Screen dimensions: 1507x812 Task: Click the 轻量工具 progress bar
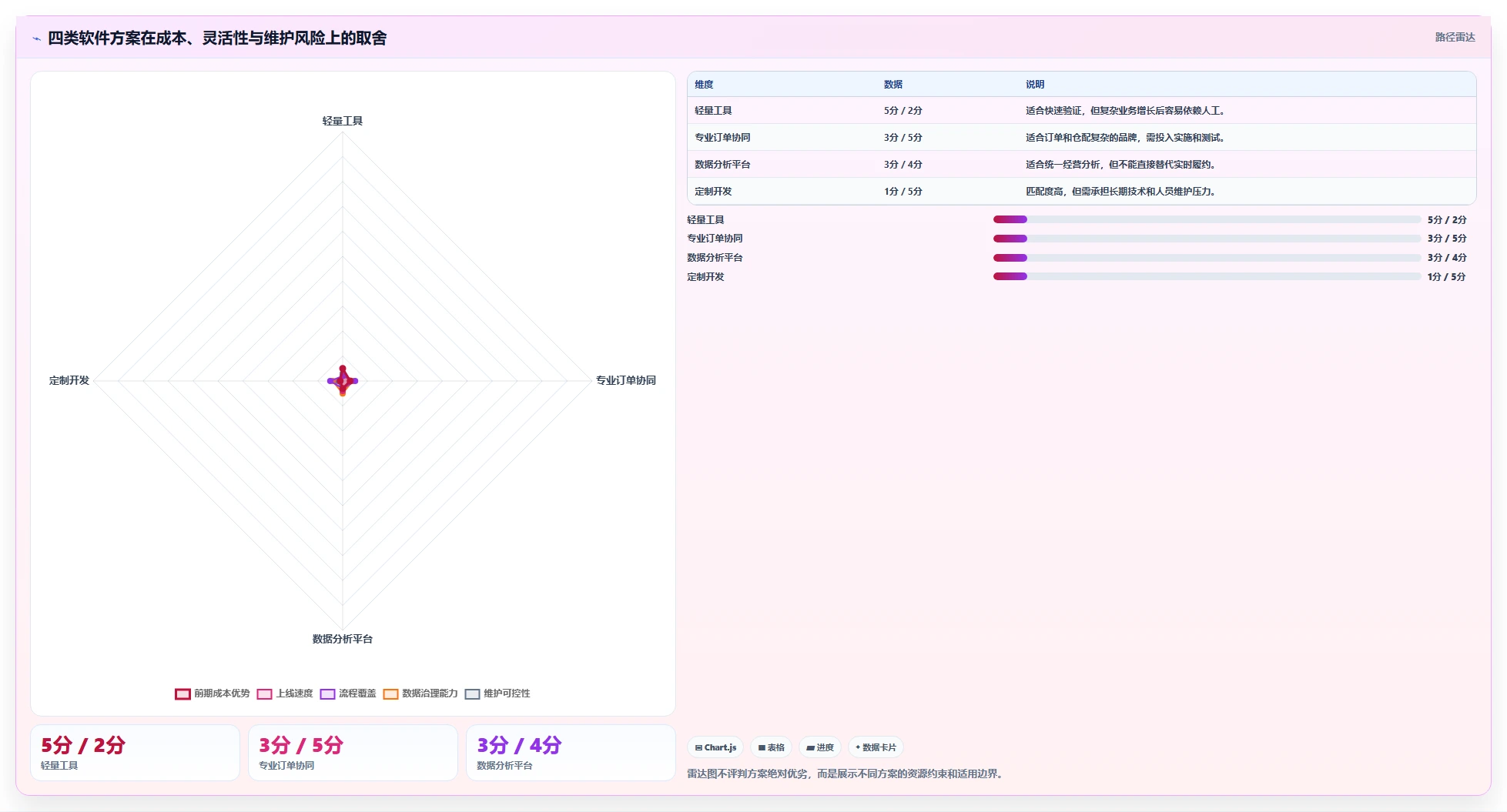pyautogui.click(x=1207, y=219)
